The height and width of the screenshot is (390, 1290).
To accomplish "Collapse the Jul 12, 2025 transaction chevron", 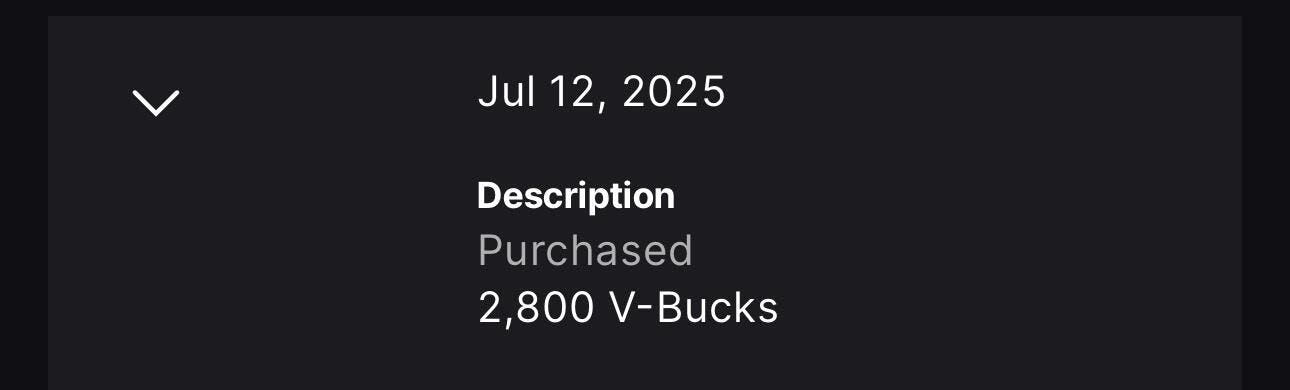I will [x=156, y=102].
